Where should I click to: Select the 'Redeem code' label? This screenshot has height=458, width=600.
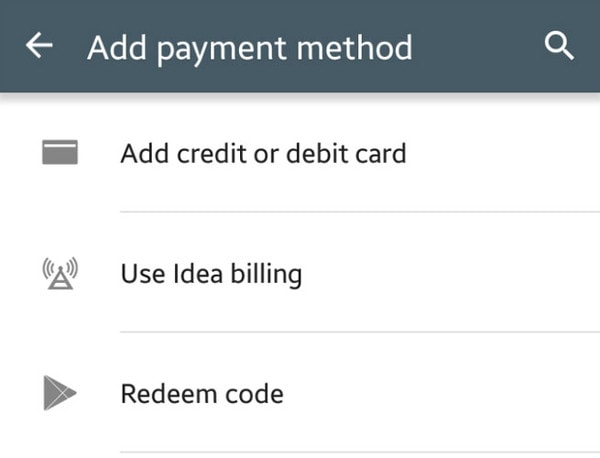[x=202, y=394]
